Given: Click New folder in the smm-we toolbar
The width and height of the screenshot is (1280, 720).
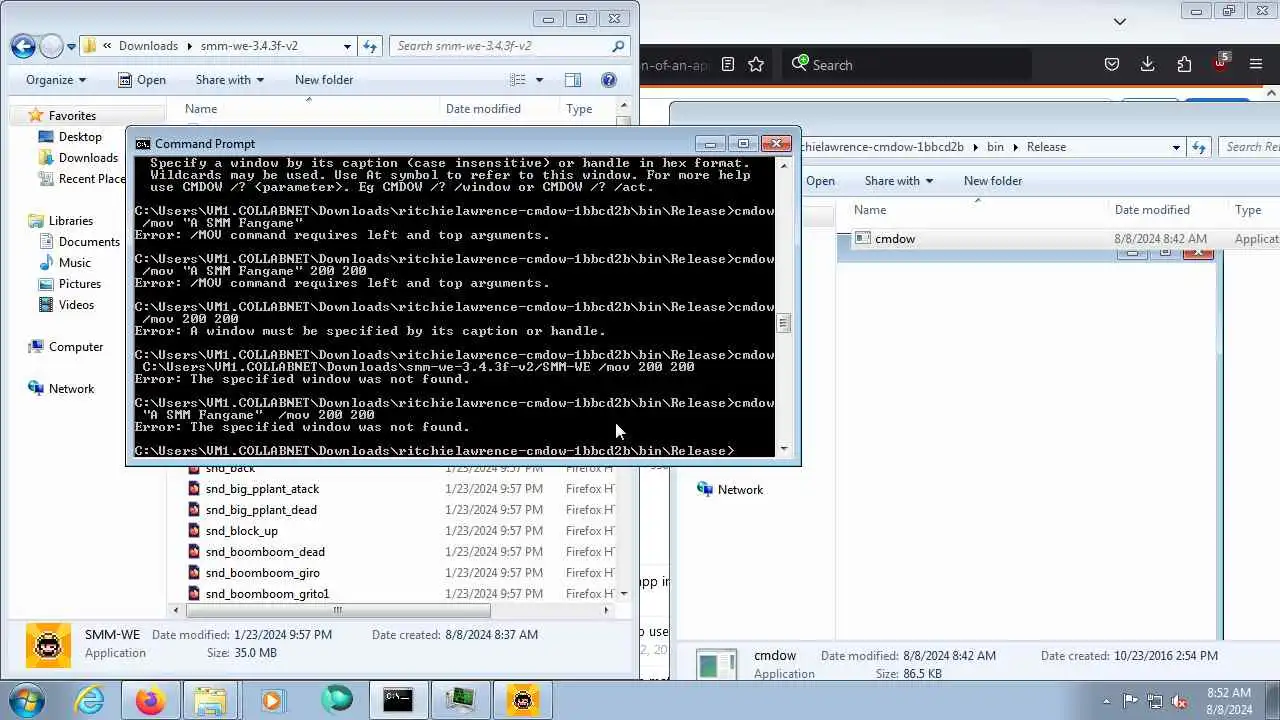Looking at the screenshot, I should (324, 80).
